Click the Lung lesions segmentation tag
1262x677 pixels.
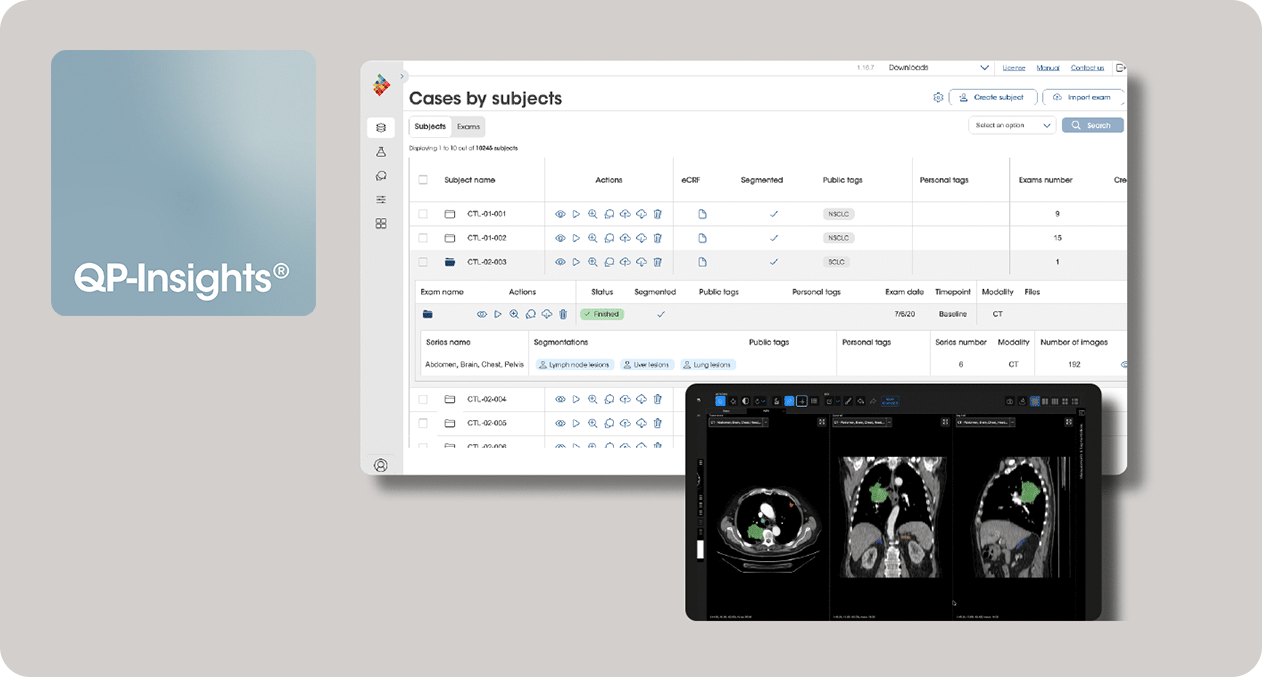709,365
